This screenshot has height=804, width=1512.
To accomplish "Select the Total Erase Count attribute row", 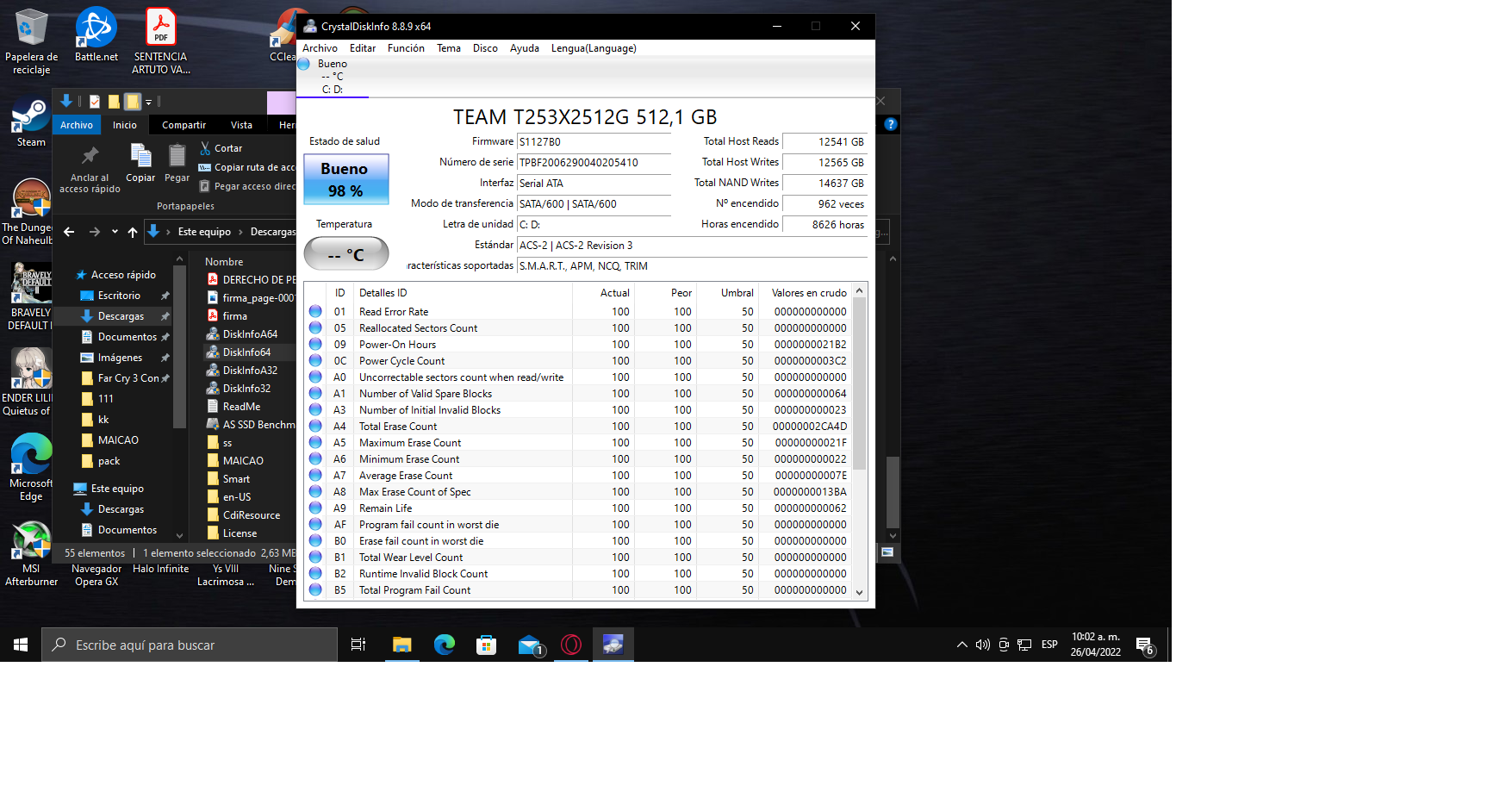I will [x=578, y=427].
